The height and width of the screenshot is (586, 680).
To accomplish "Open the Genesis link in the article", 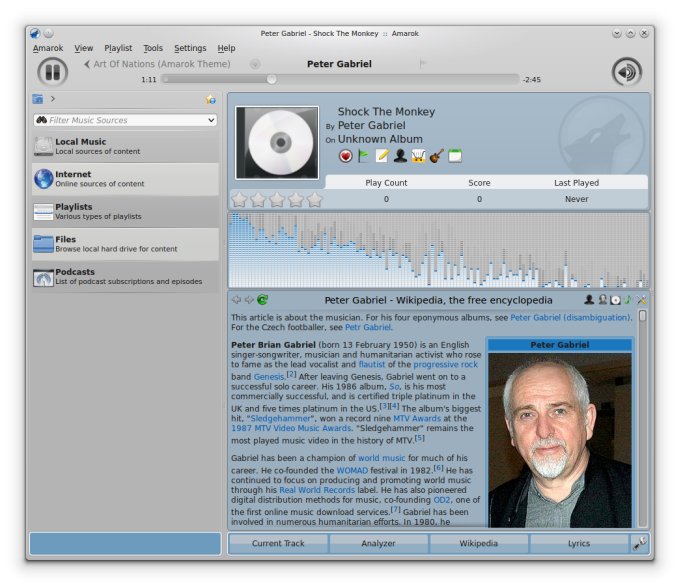I will tap(268, 376).
